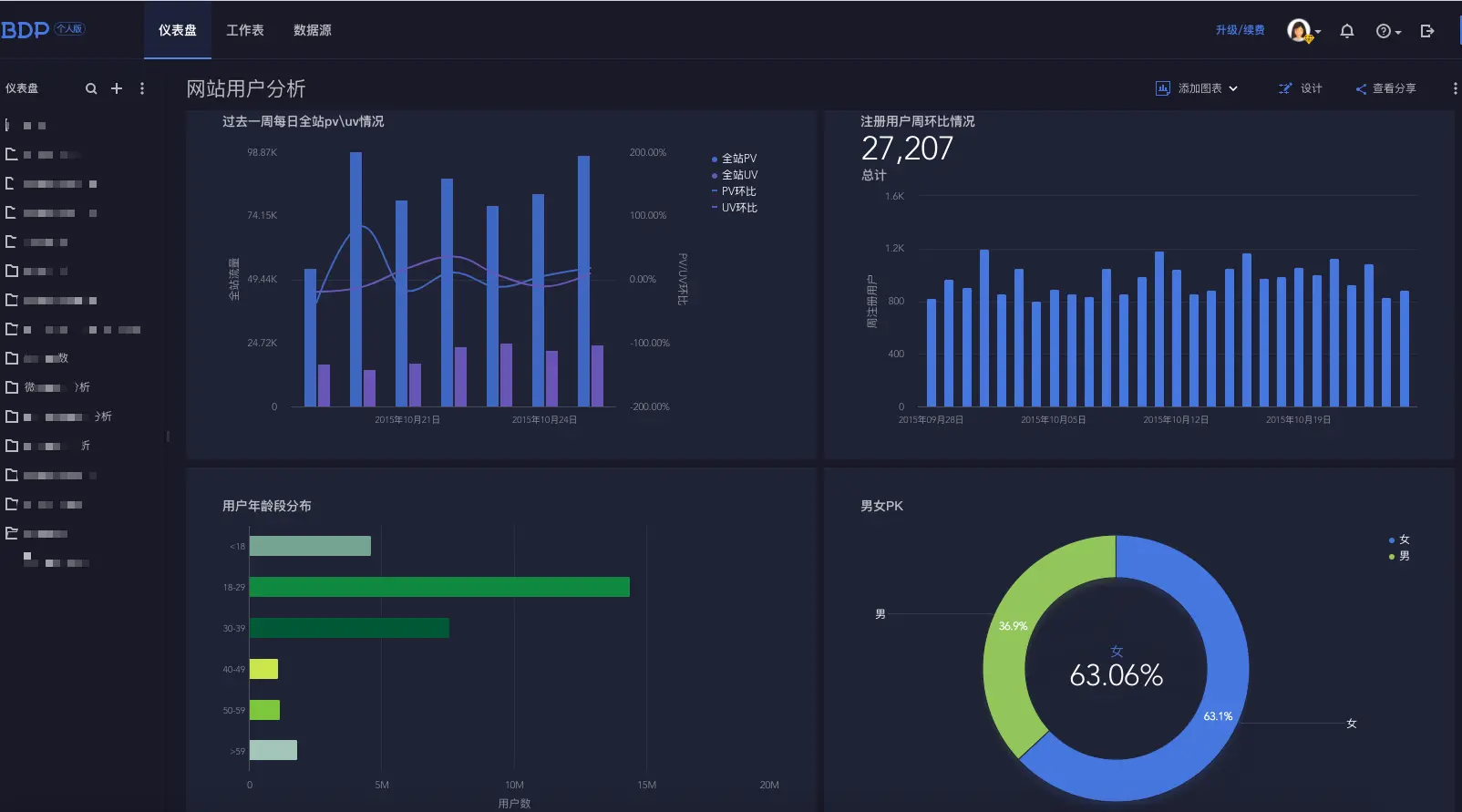Click the 男女PK chart title
Image resolution: width=1462 pixels, height=812 pixels.
pyautogui.click(x=881, y=506)
